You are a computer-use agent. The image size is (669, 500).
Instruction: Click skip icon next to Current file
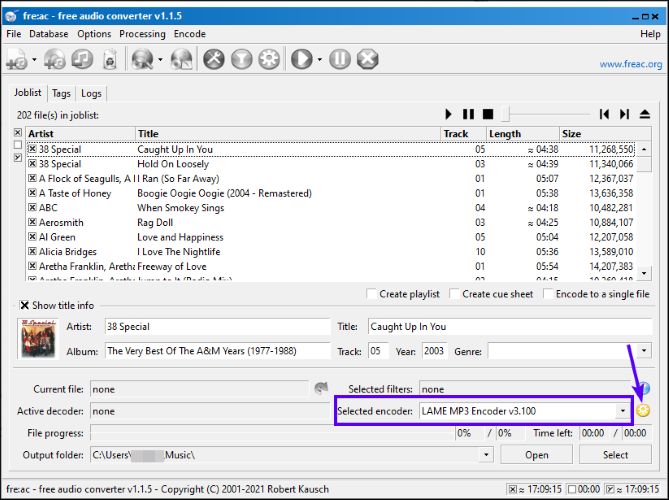[x=321, y=388]
